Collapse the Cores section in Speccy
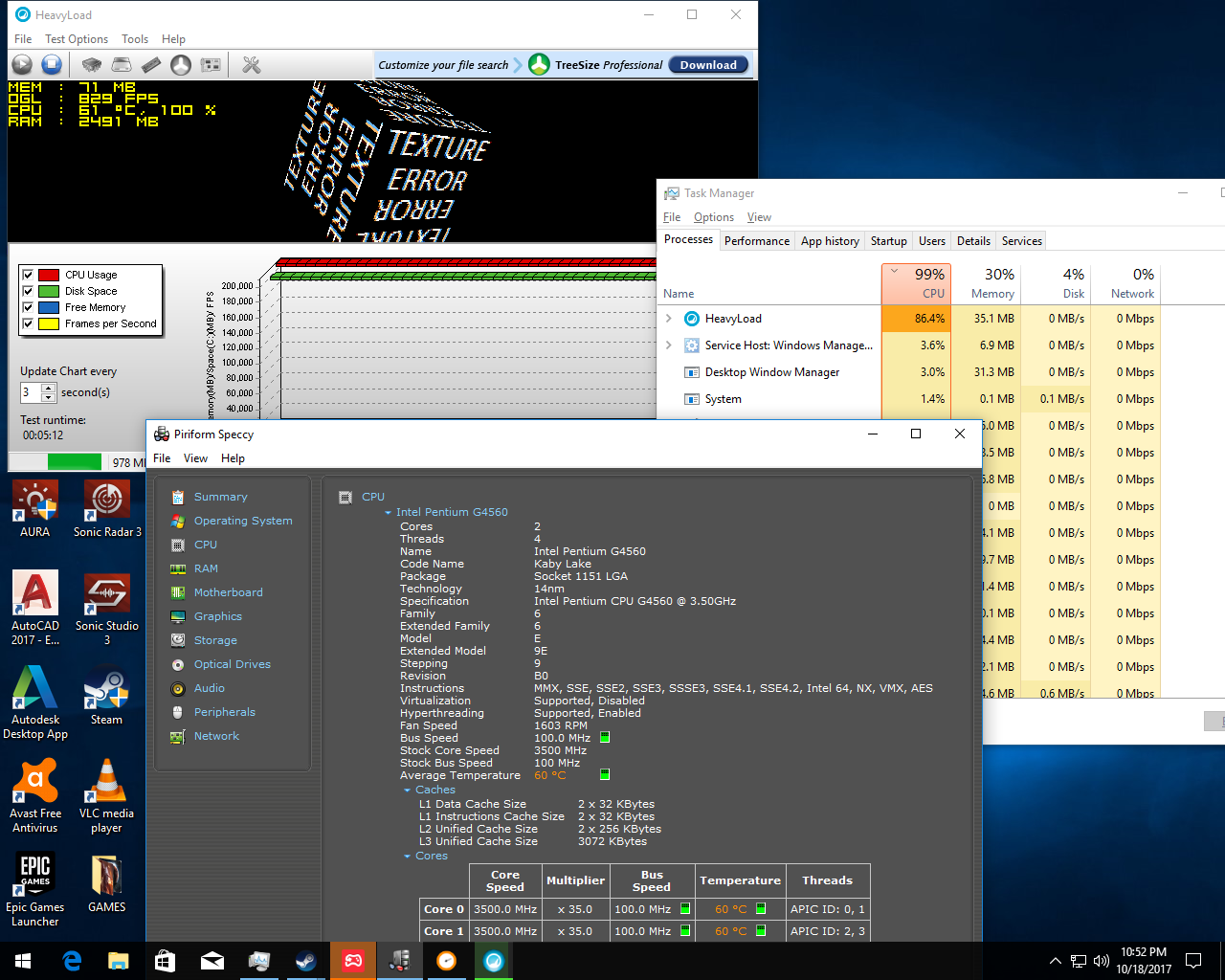1225x980 pixels. point(408,857)
